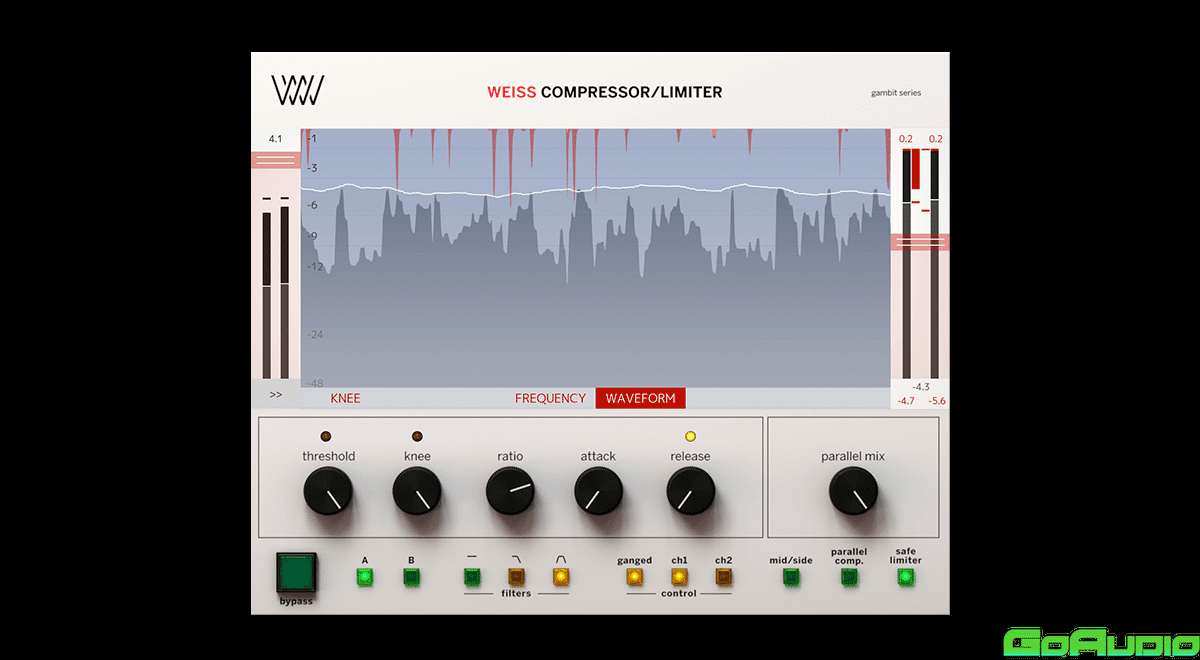Expand the left meter panel with the >> arrow

276,394
